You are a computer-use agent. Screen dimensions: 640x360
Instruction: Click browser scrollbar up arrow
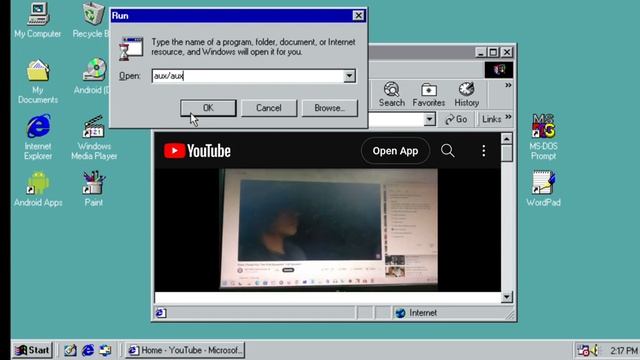point(507,139)
